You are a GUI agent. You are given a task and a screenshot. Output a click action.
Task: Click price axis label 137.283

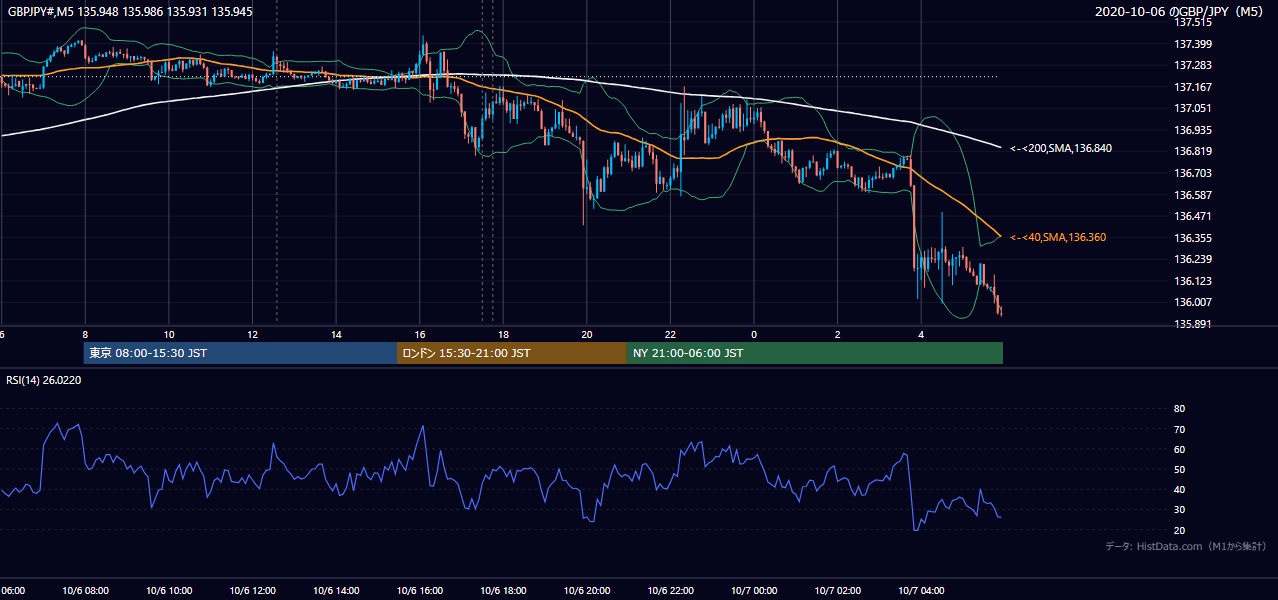coord(1194,65)
